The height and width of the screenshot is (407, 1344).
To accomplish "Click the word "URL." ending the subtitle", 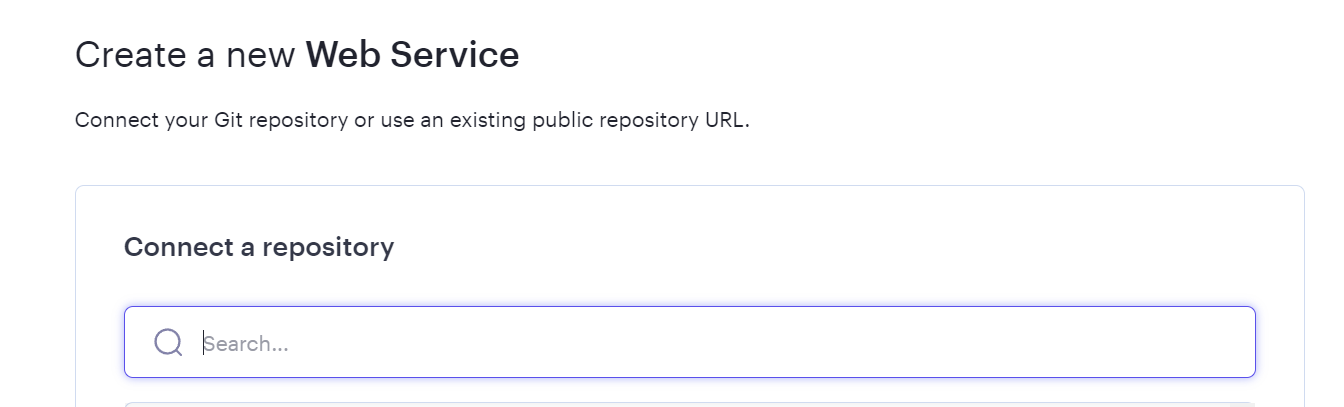I will [x=727, y=121].
